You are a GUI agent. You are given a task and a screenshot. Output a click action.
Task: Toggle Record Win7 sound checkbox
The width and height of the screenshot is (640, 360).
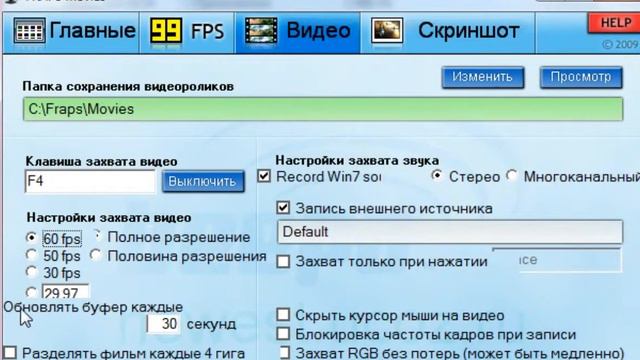(x=264, y=176)
